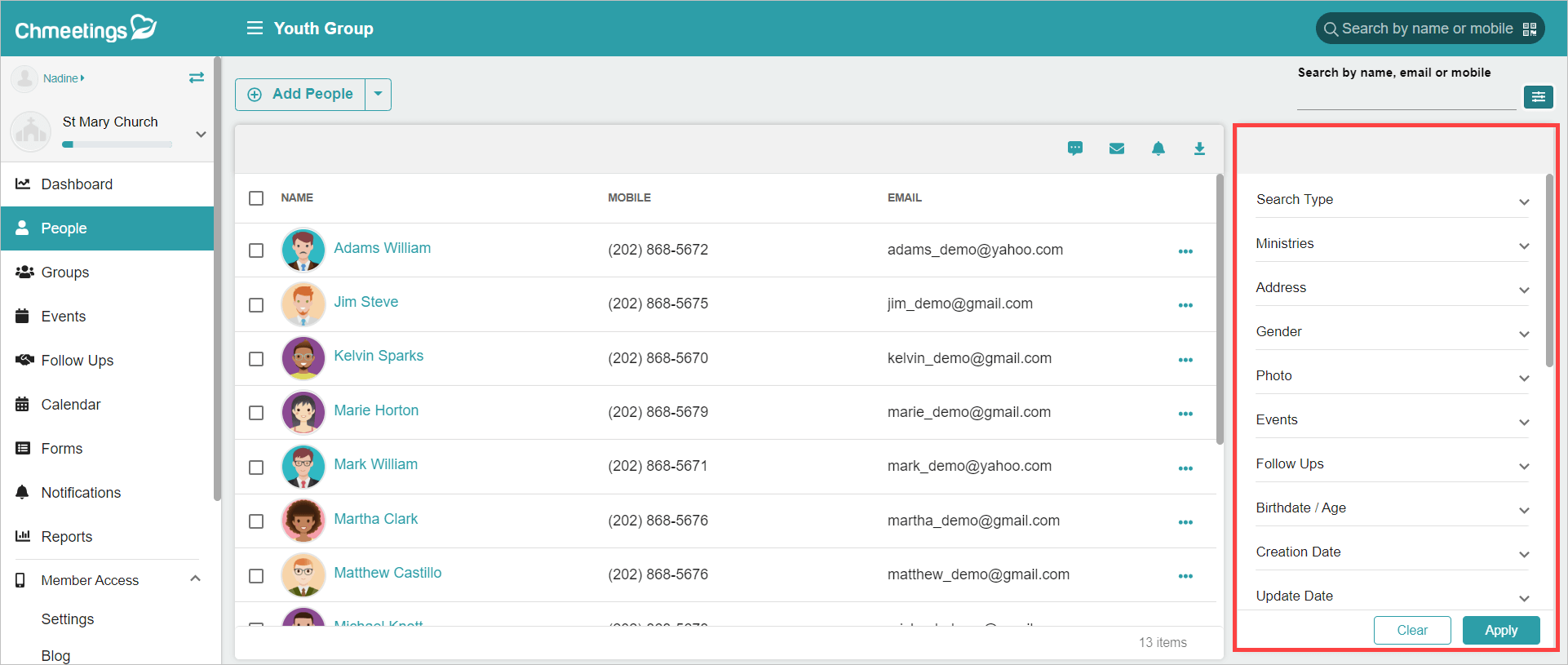Open the Add People dropdown arrow
Screen dimensions: 1568x665
[378, 95]
